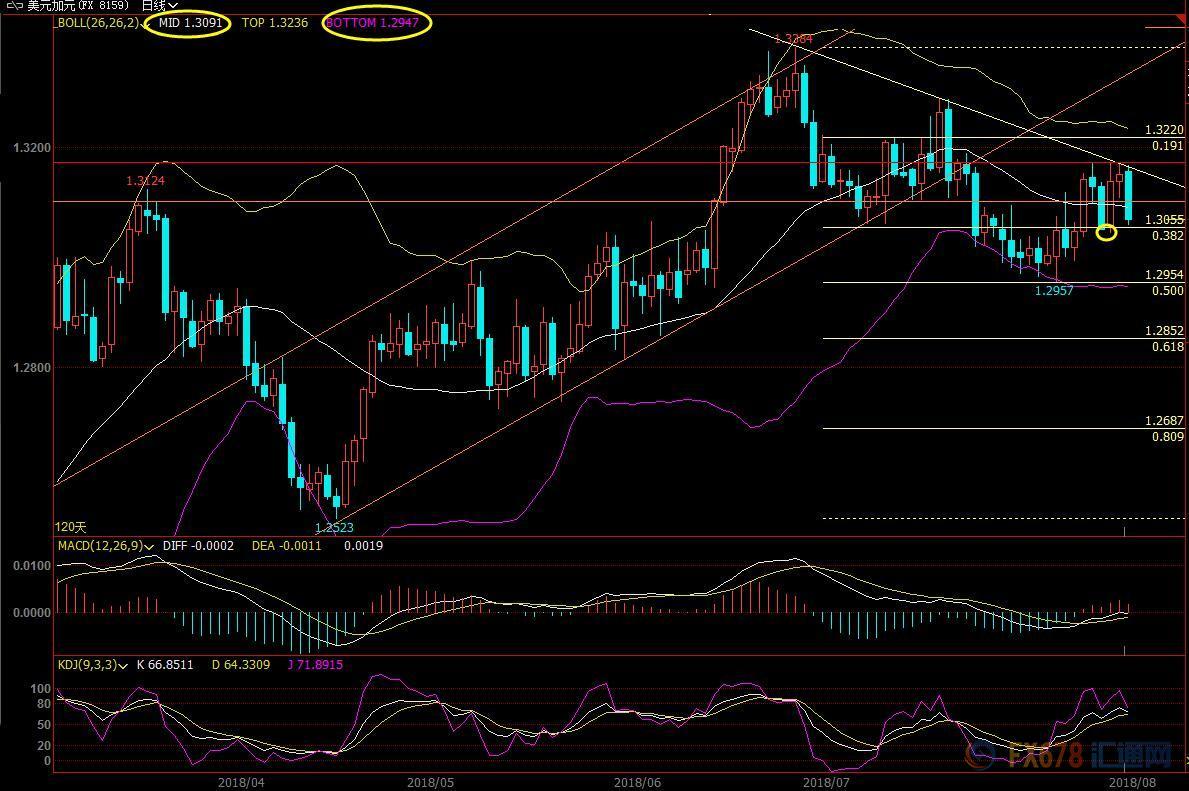This screenshot has height=791, width=1189.
Task: Click the KDJ K 66.8511 value
Action: [165, 665]
